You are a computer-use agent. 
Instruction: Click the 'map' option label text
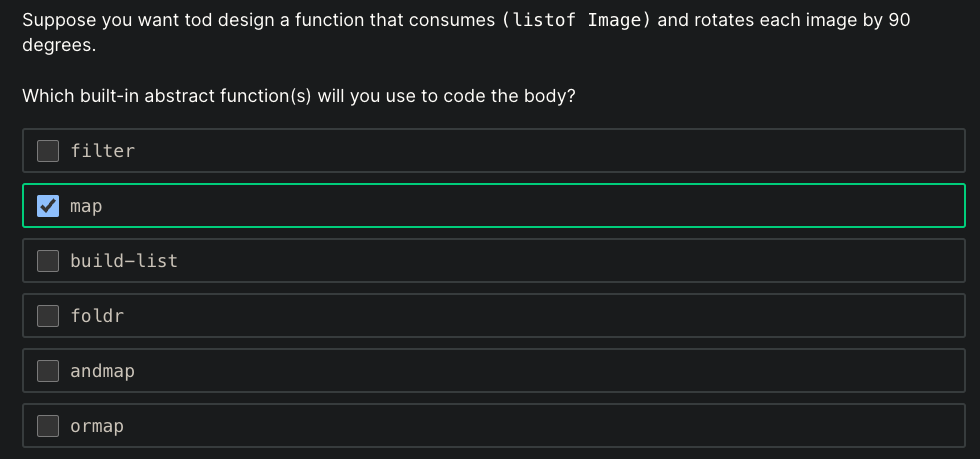tap(86, 206)
